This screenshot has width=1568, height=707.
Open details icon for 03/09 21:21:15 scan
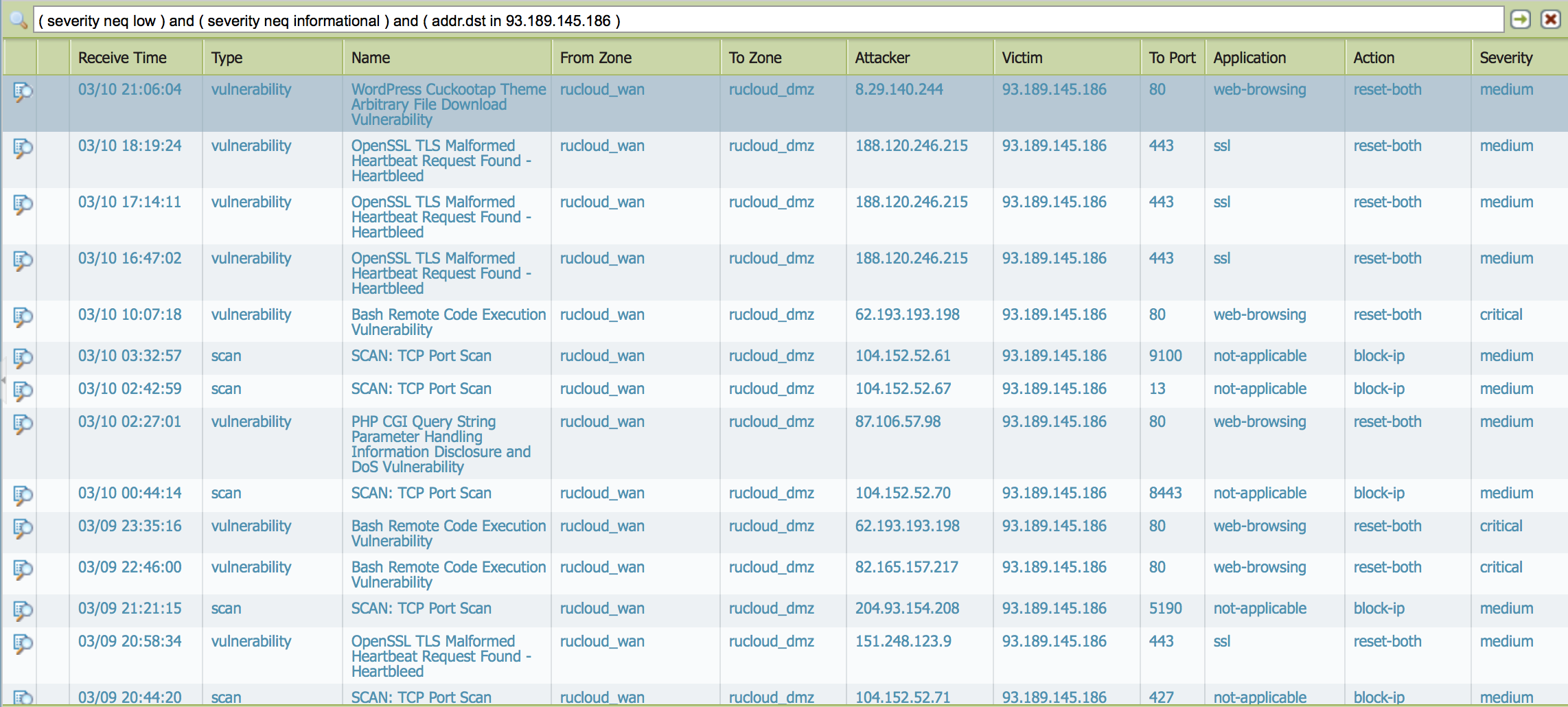point(23,610)
